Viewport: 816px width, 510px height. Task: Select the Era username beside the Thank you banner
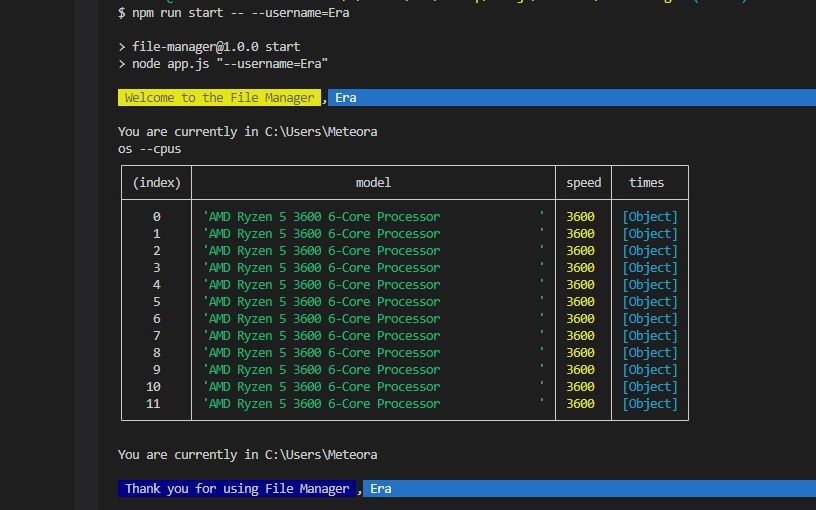click(x=380, y=489)
